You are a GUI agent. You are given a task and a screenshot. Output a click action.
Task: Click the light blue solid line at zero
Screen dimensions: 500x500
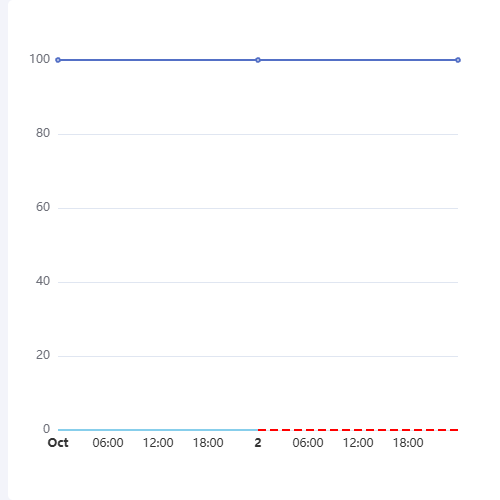tap(158, 430)
